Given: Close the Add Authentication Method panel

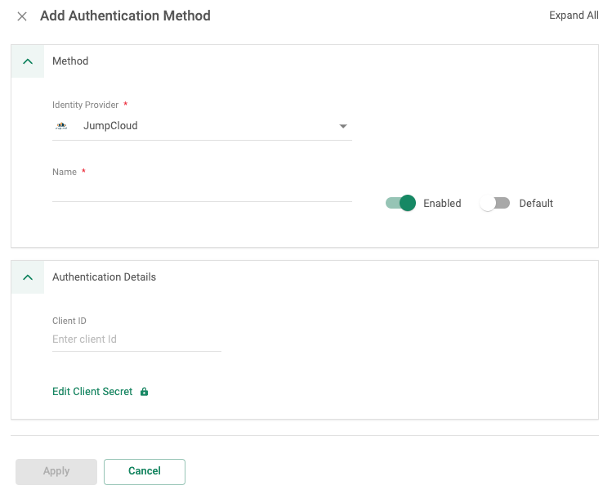Looking at the screenshot, I should click(x=22, y=17).
